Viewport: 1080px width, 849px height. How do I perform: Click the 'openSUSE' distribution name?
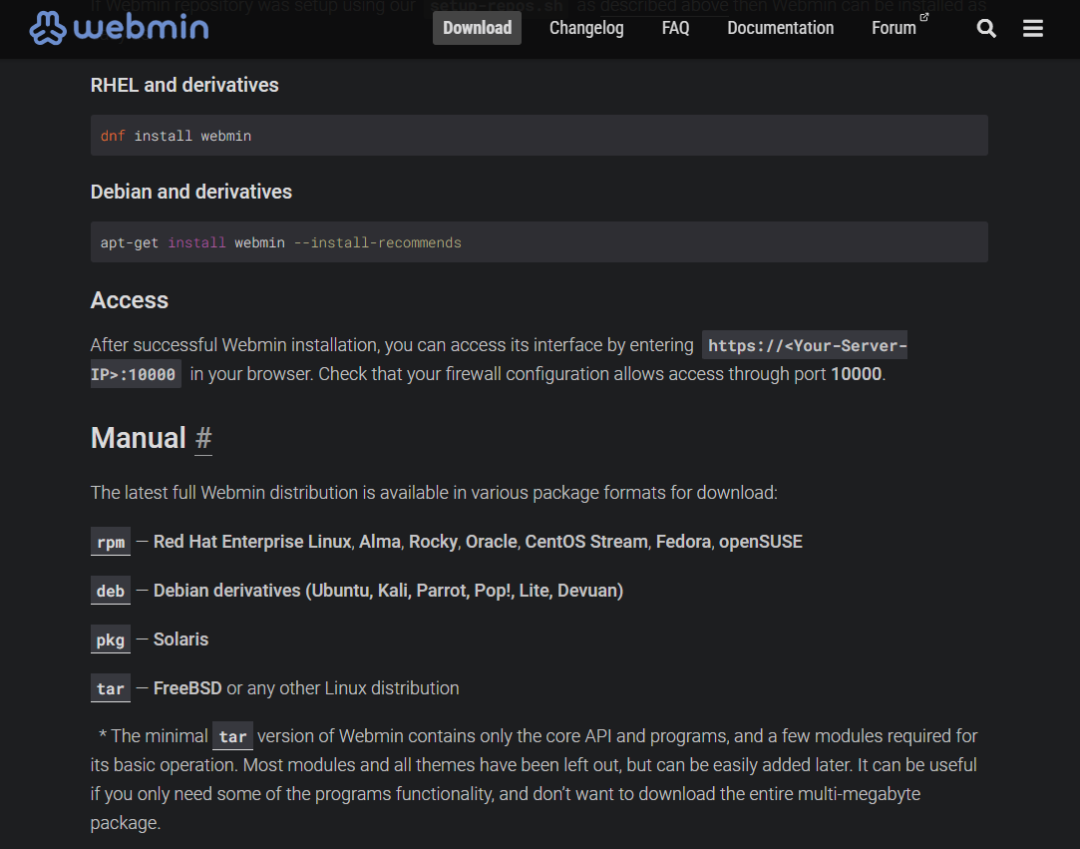point(760,542)
